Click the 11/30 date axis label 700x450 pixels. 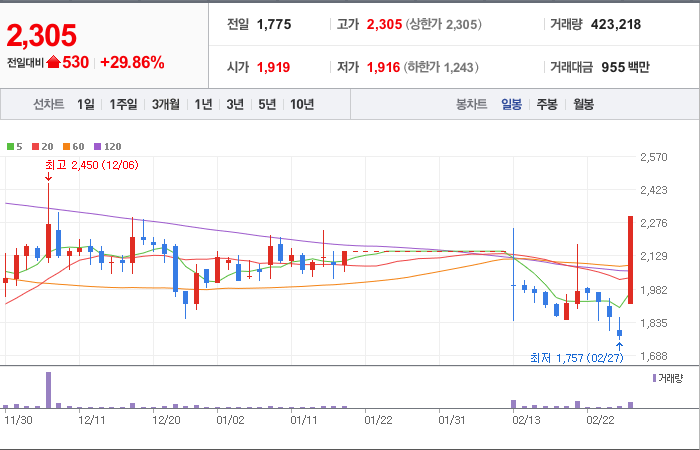(17, 420)
